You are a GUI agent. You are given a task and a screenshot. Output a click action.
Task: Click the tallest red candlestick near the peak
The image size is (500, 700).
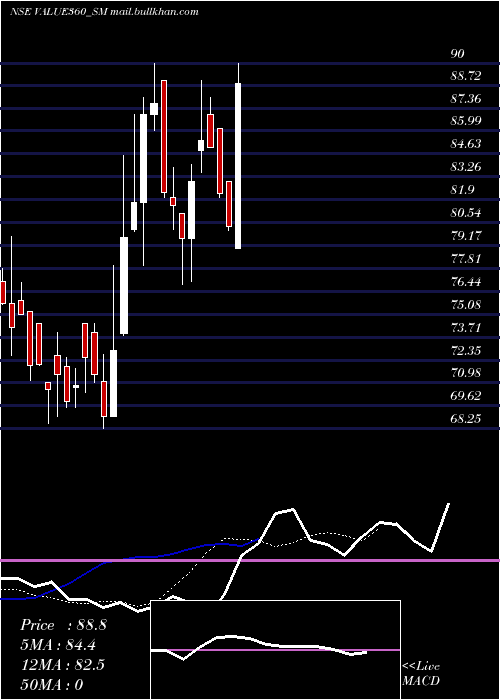pos(164,137)
